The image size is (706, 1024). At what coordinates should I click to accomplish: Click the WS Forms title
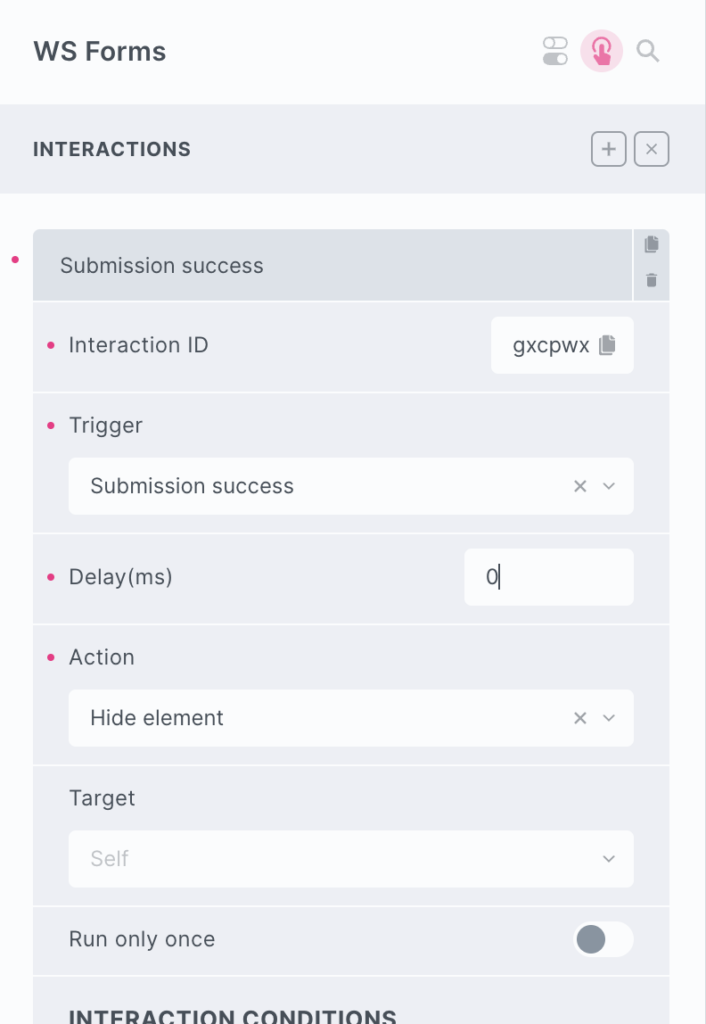[x=100, y=51]
